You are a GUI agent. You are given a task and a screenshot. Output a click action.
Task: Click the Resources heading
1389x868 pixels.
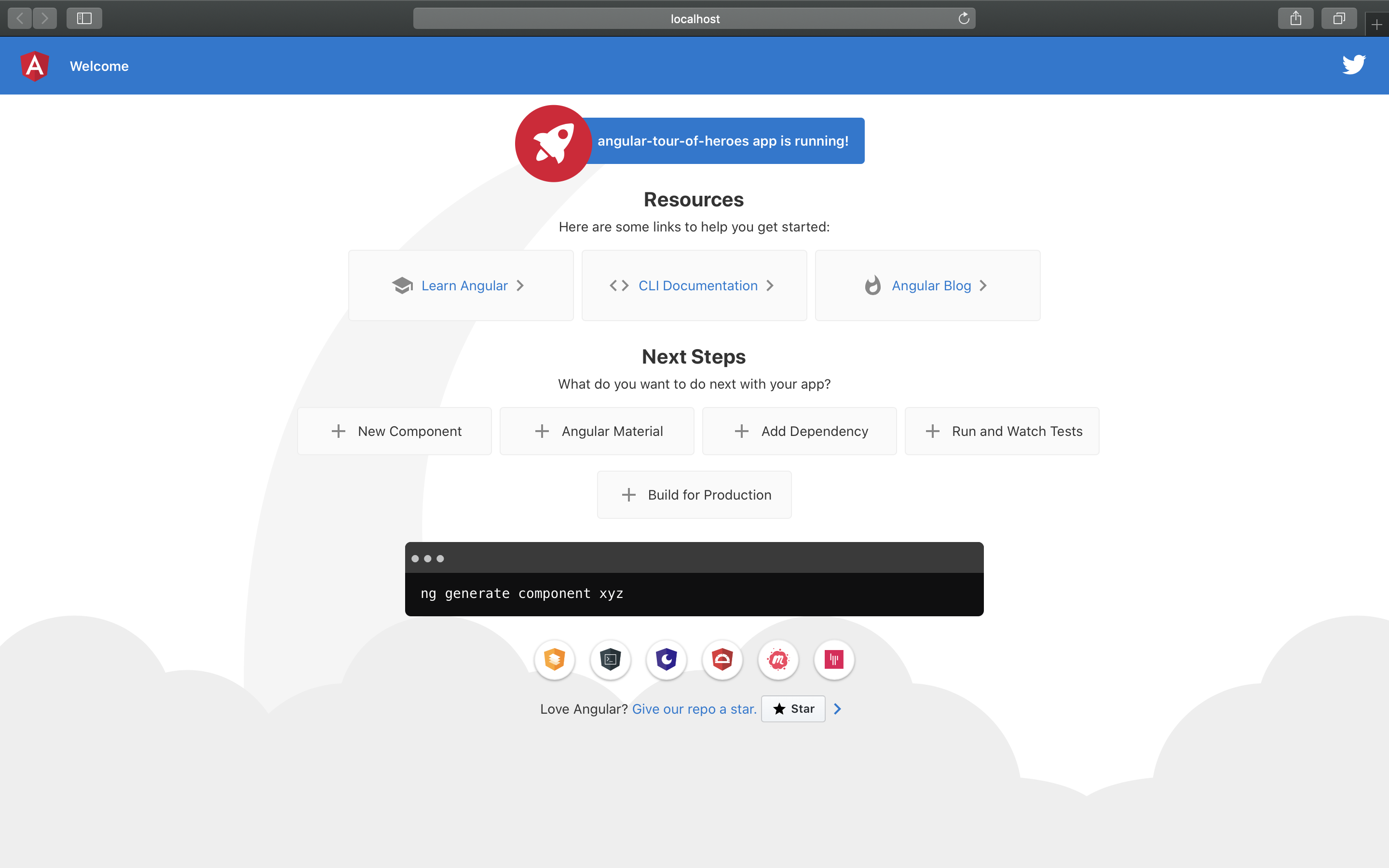[x=694, y=199]
